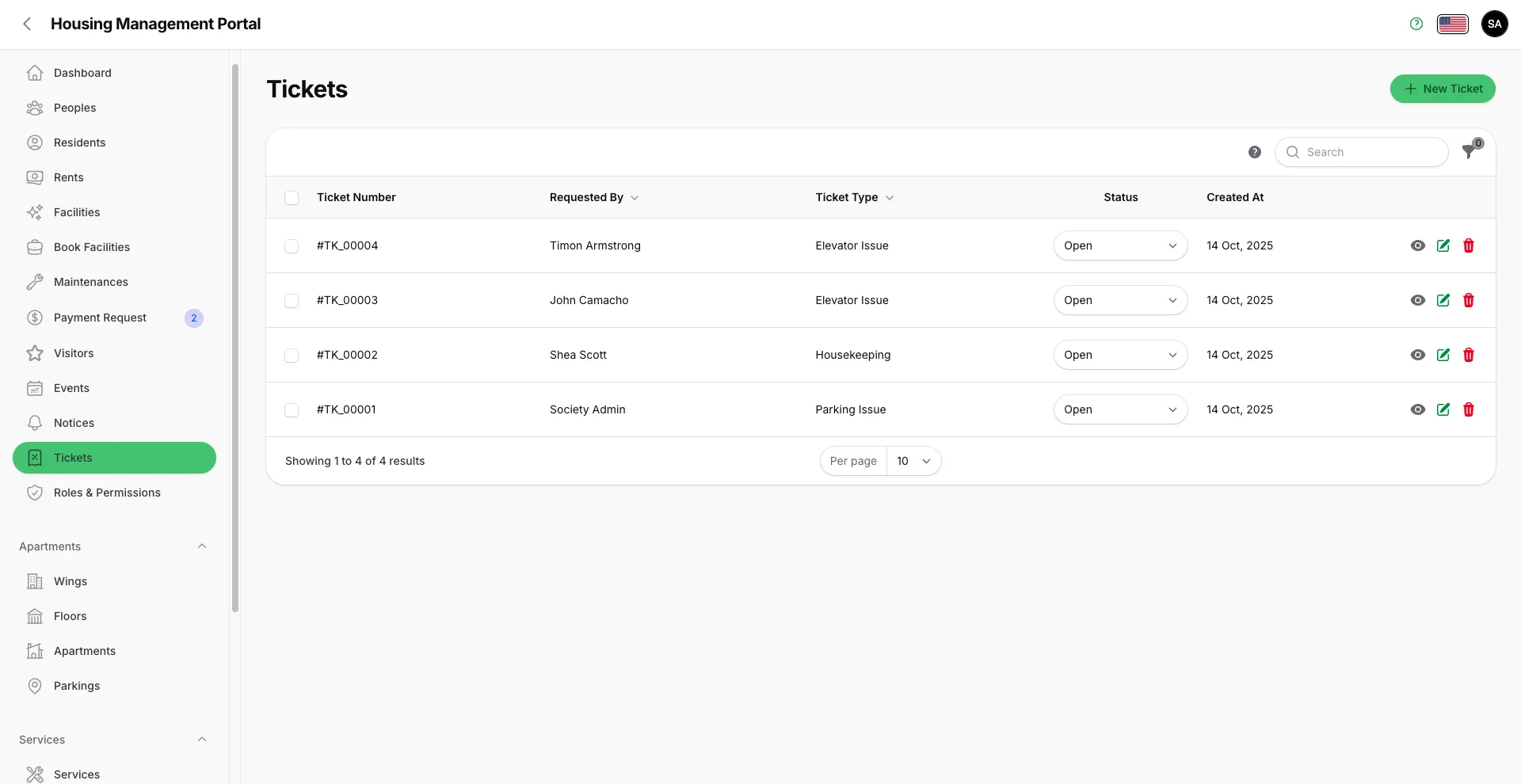View ticket #TK_00002 using the eye icon
Image resolution: width=1521 pixels, height=784 pixels.
click(1417, 355)
